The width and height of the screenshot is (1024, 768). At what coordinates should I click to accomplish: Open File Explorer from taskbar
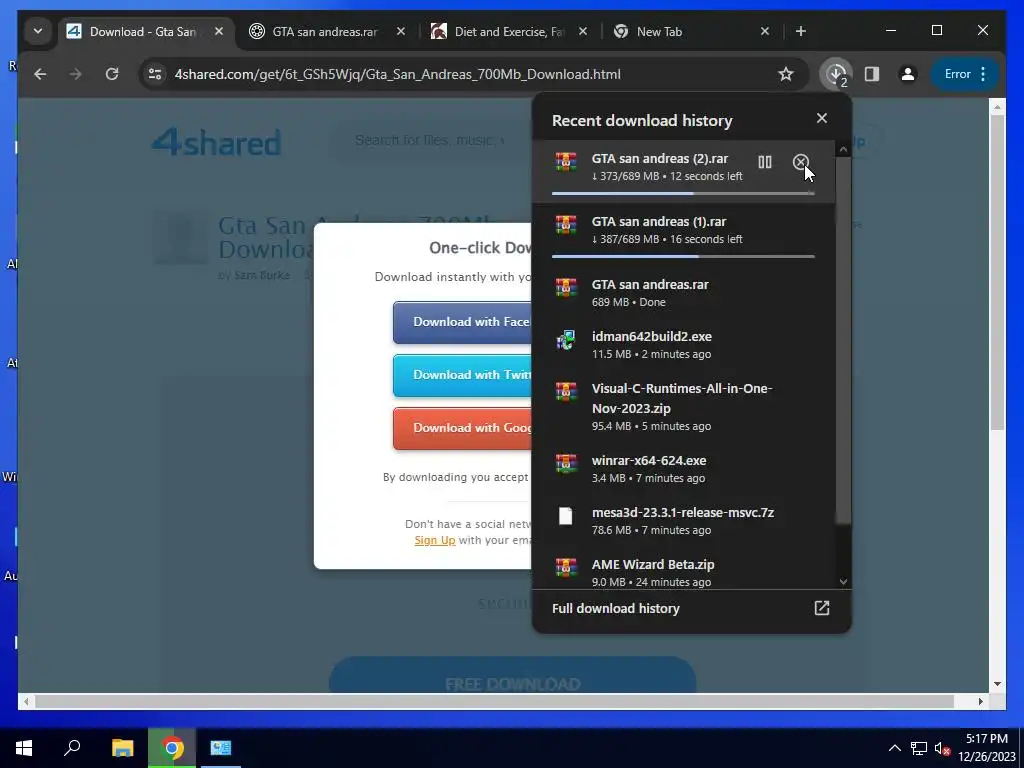tap(122, 748)
